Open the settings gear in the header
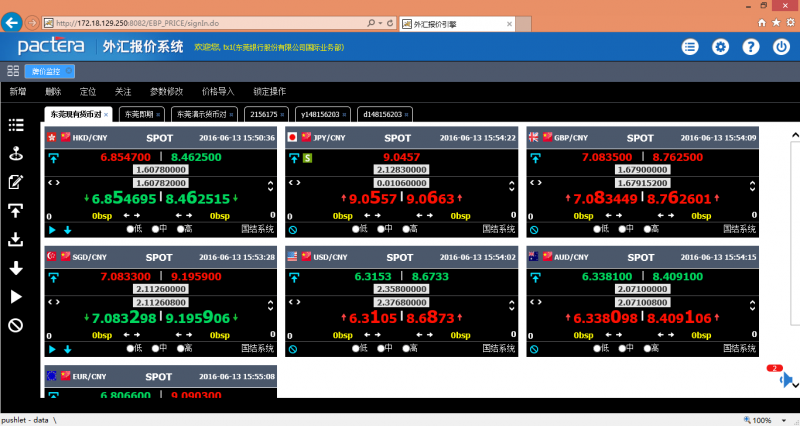 click(x=720, y=47)
